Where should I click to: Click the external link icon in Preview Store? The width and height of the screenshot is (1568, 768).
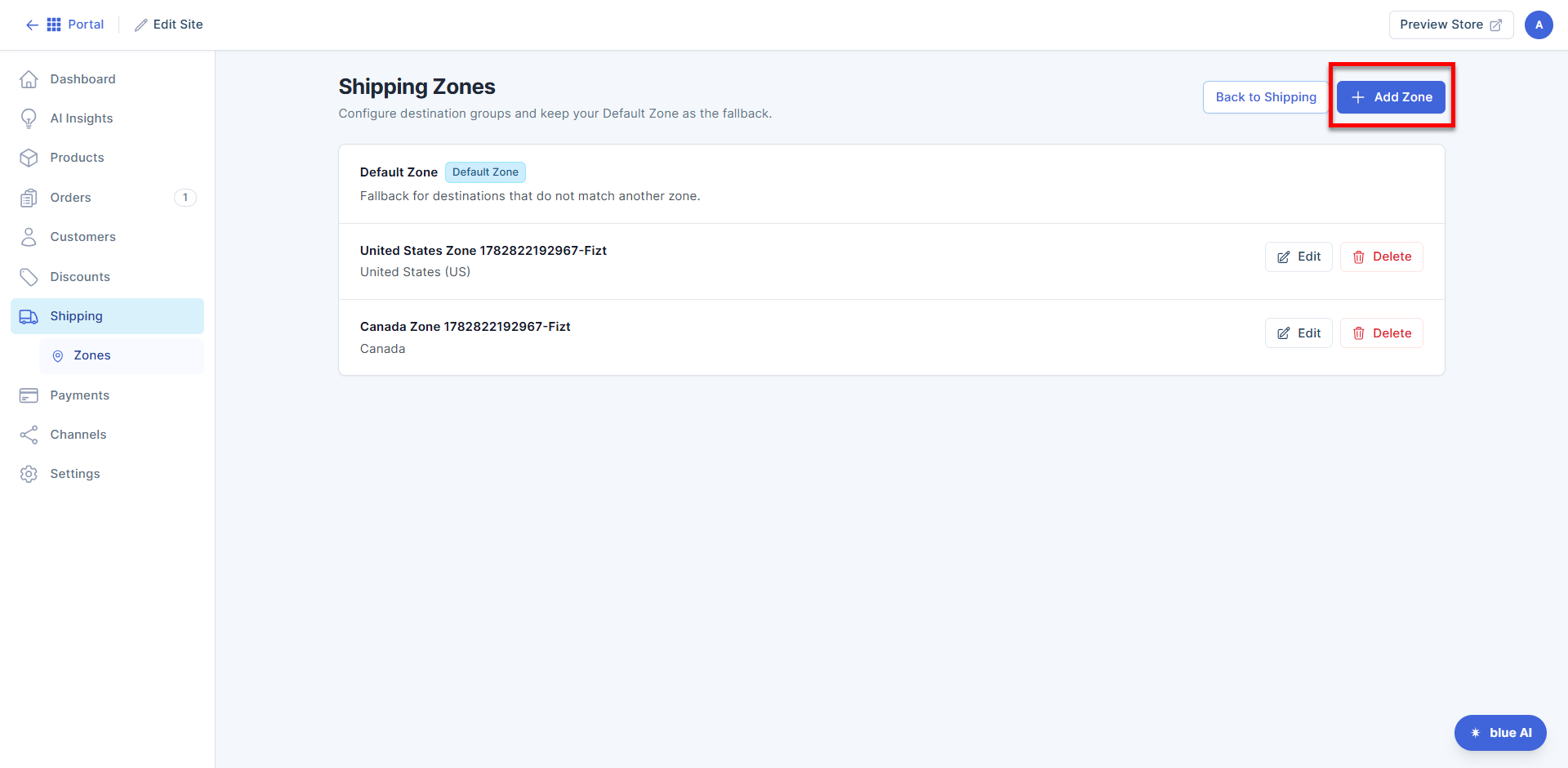[x=1495, y=25]
